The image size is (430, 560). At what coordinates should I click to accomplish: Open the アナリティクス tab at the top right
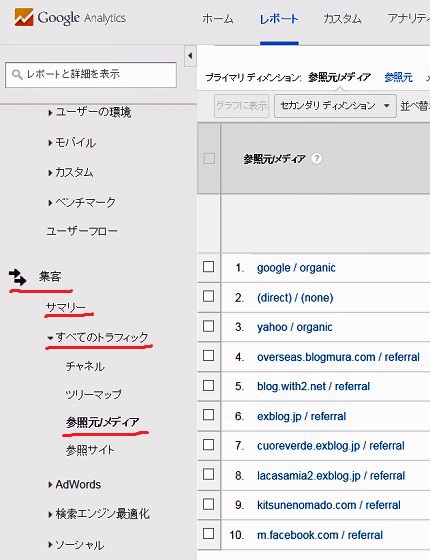pyautogui.click(x=409, y=19)
